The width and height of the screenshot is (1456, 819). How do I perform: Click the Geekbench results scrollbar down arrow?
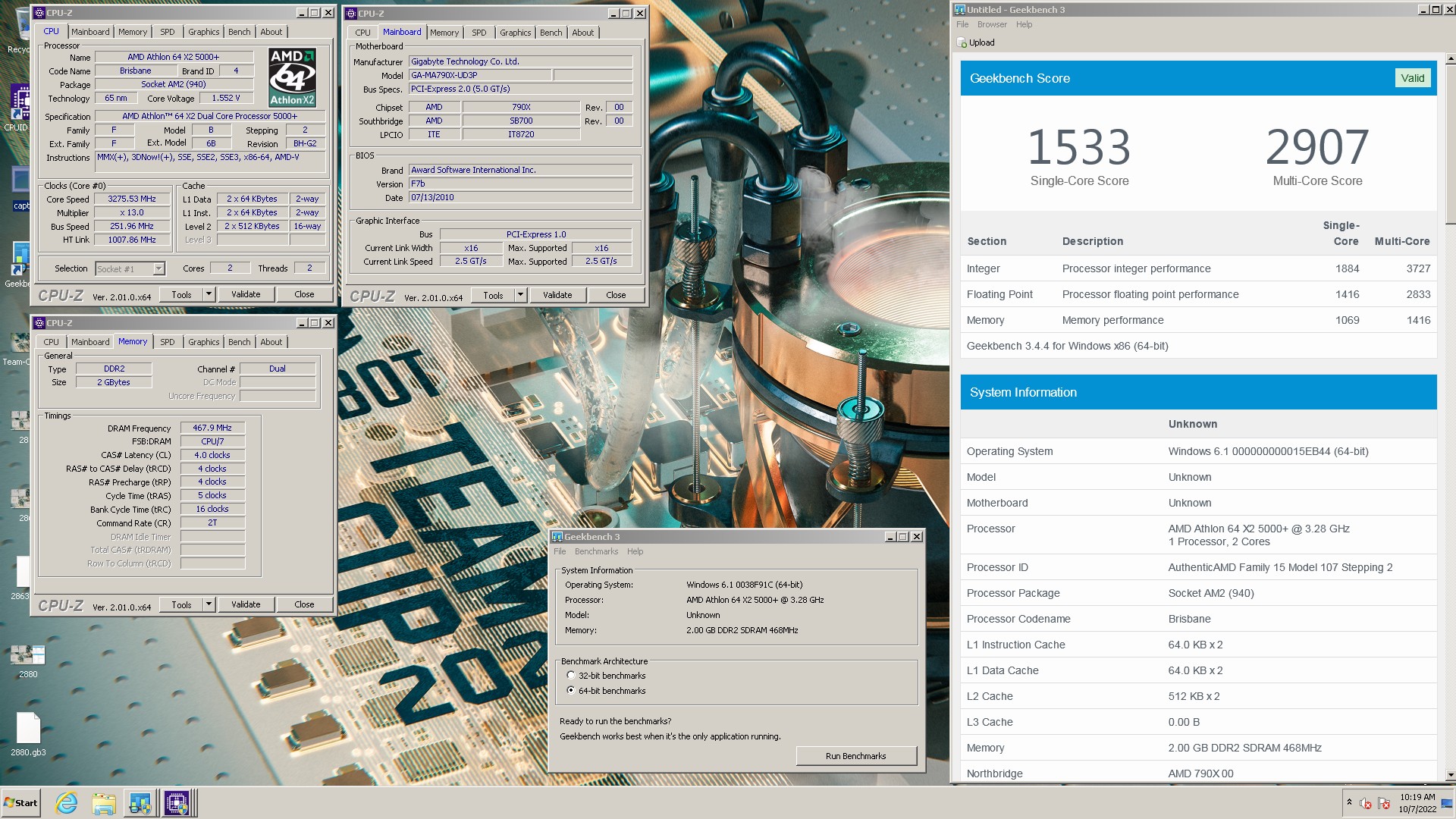tap(1449, 775)
